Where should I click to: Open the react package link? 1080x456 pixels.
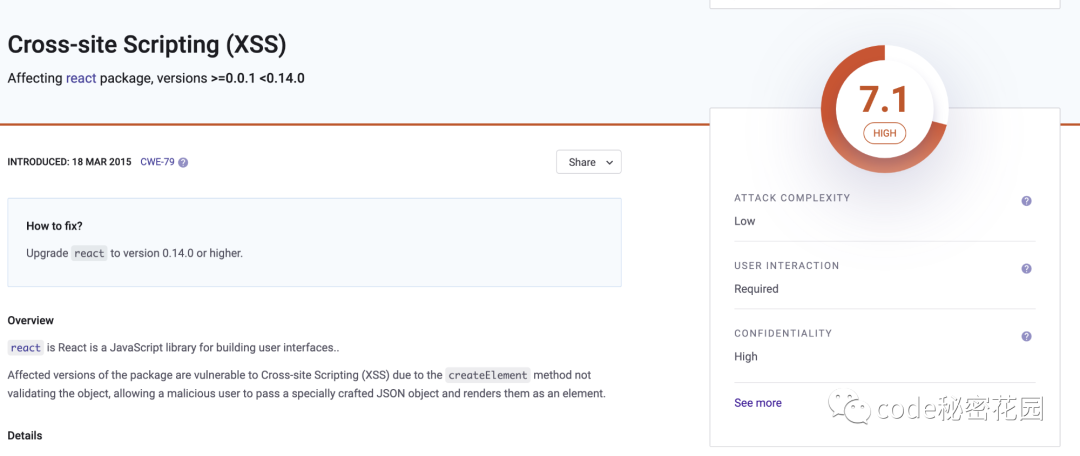pos(81,79)
